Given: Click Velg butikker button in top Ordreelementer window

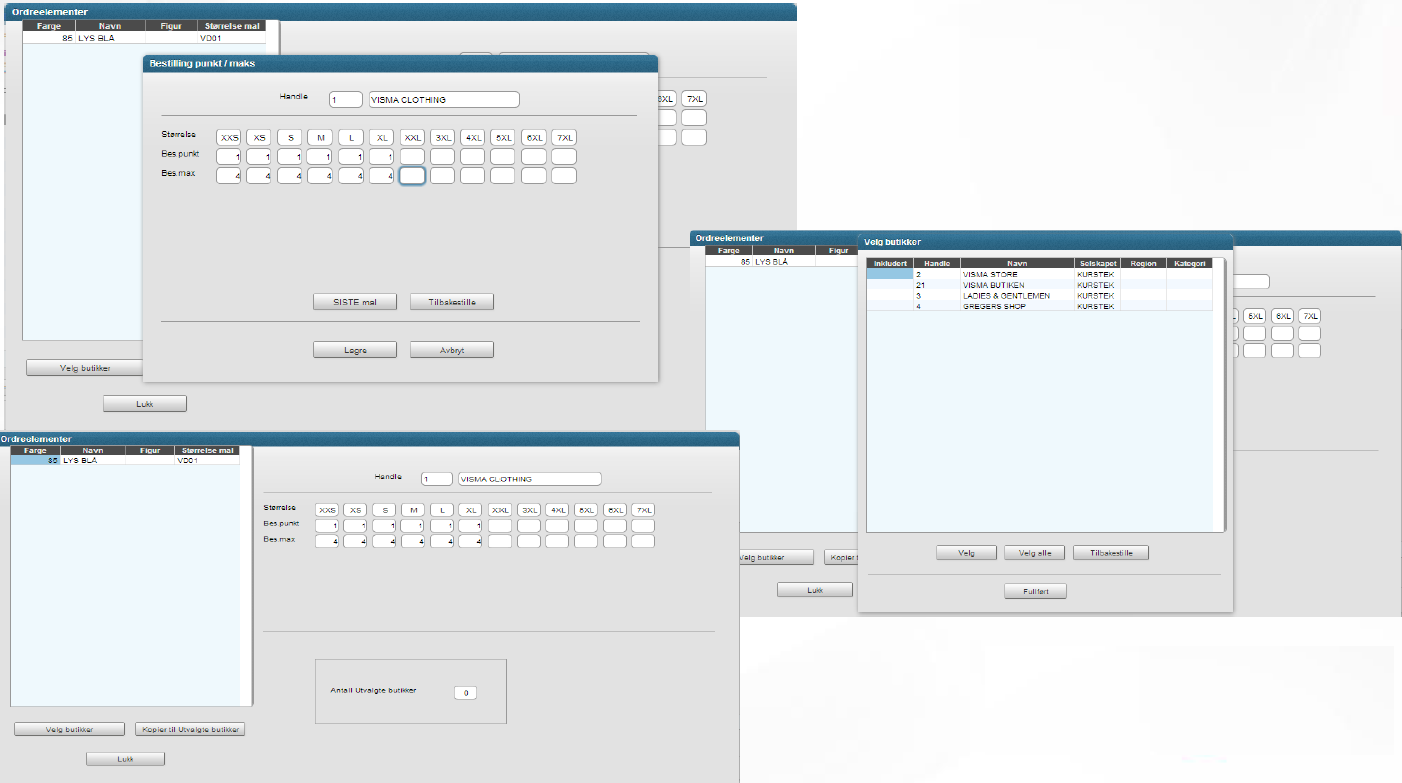Looking at the screenshot, I should tap(84, 368).
